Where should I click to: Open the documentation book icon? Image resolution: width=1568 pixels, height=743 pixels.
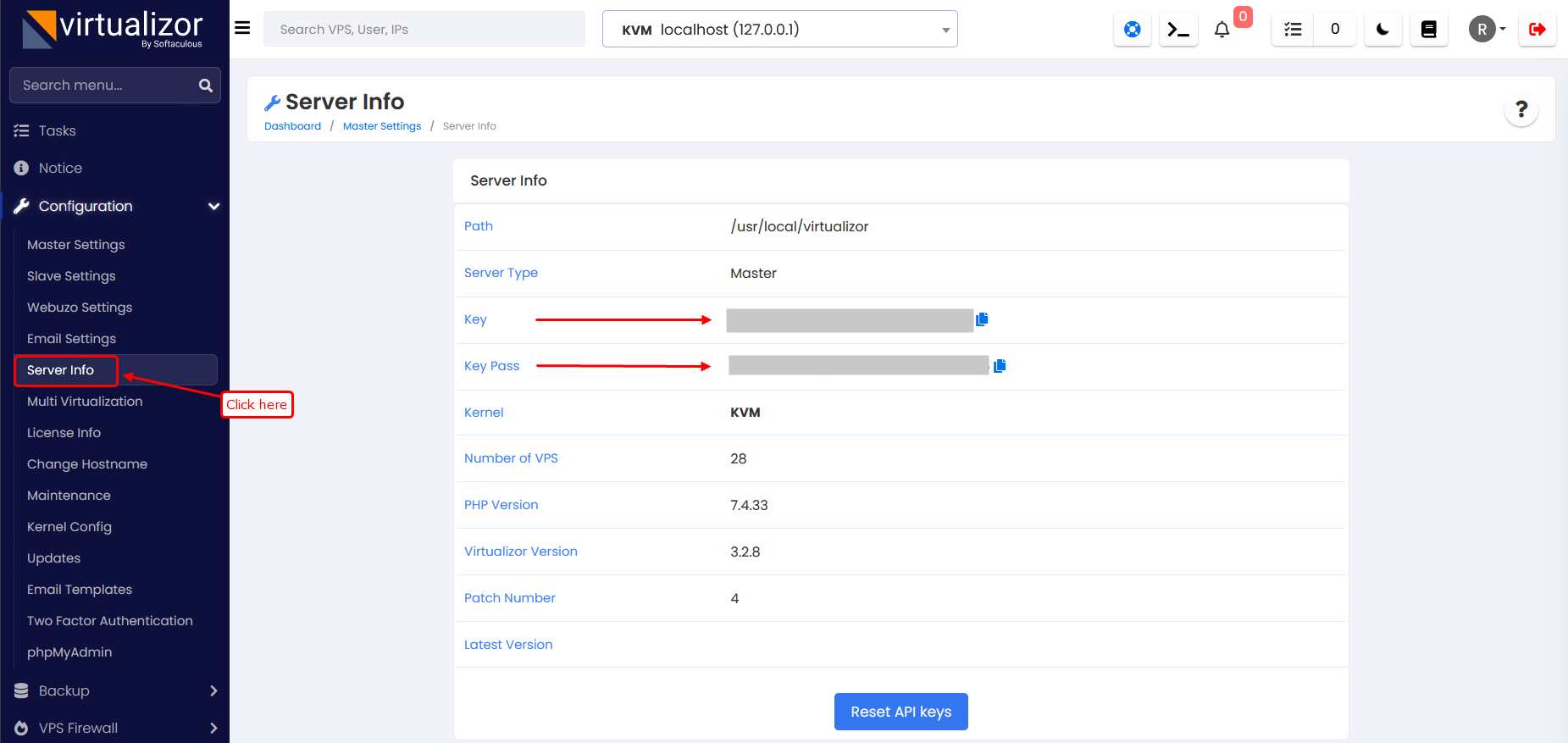[x=1428, y=30]
